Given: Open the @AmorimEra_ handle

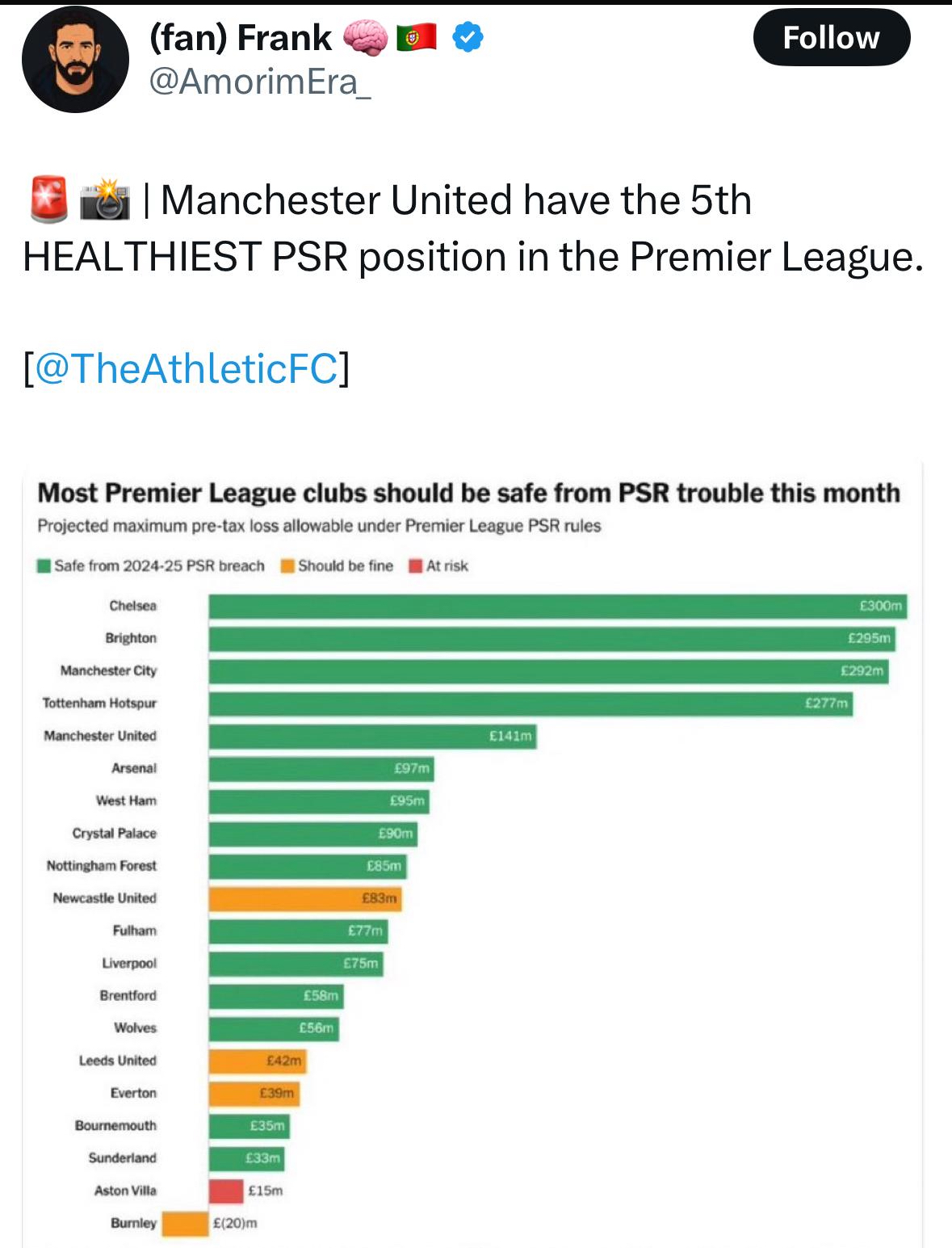Looking at the screenshot, I should click(x=259, y=82).
